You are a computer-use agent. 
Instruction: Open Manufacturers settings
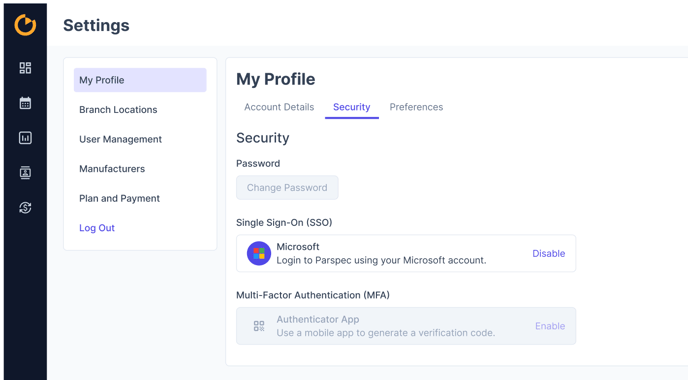112,169
